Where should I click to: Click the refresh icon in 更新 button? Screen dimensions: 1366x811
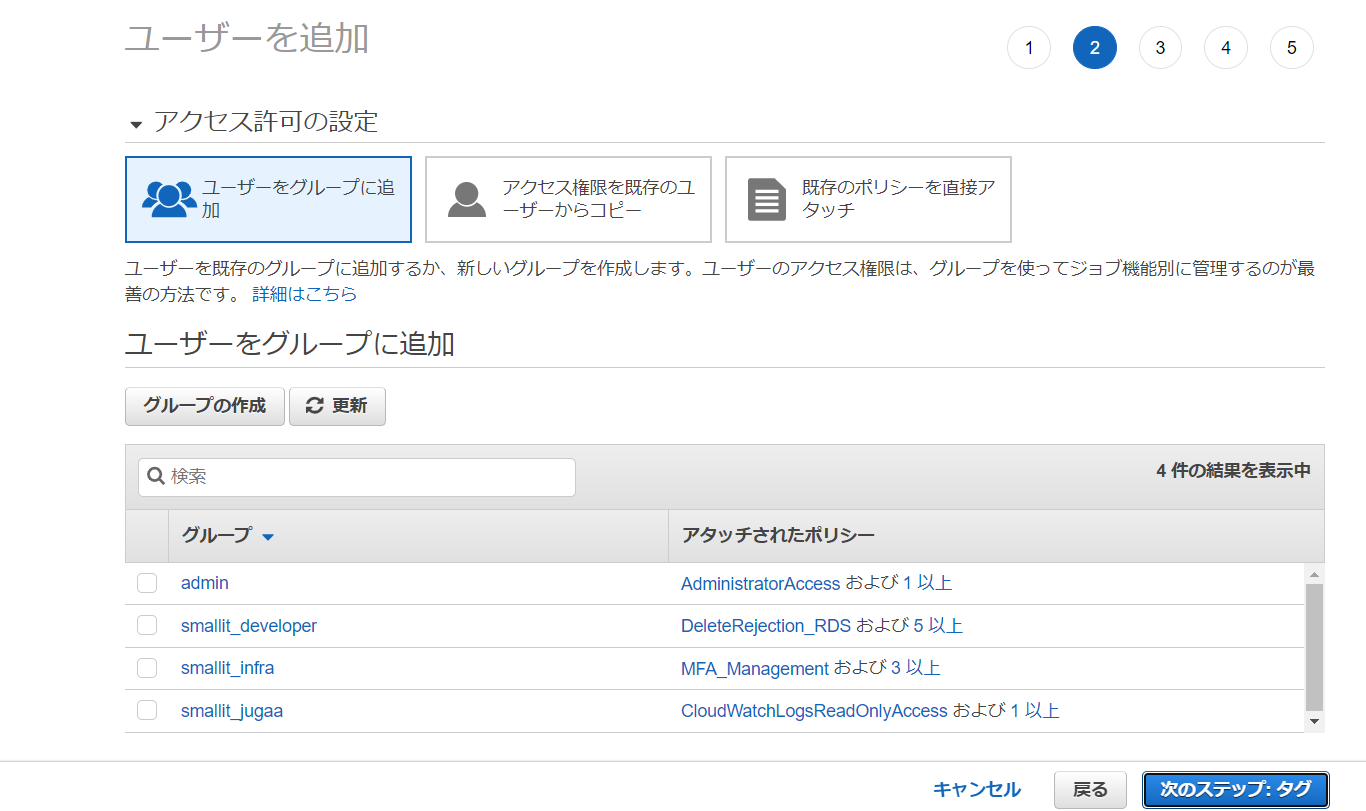pyautogui.click(x=315, y=406)
